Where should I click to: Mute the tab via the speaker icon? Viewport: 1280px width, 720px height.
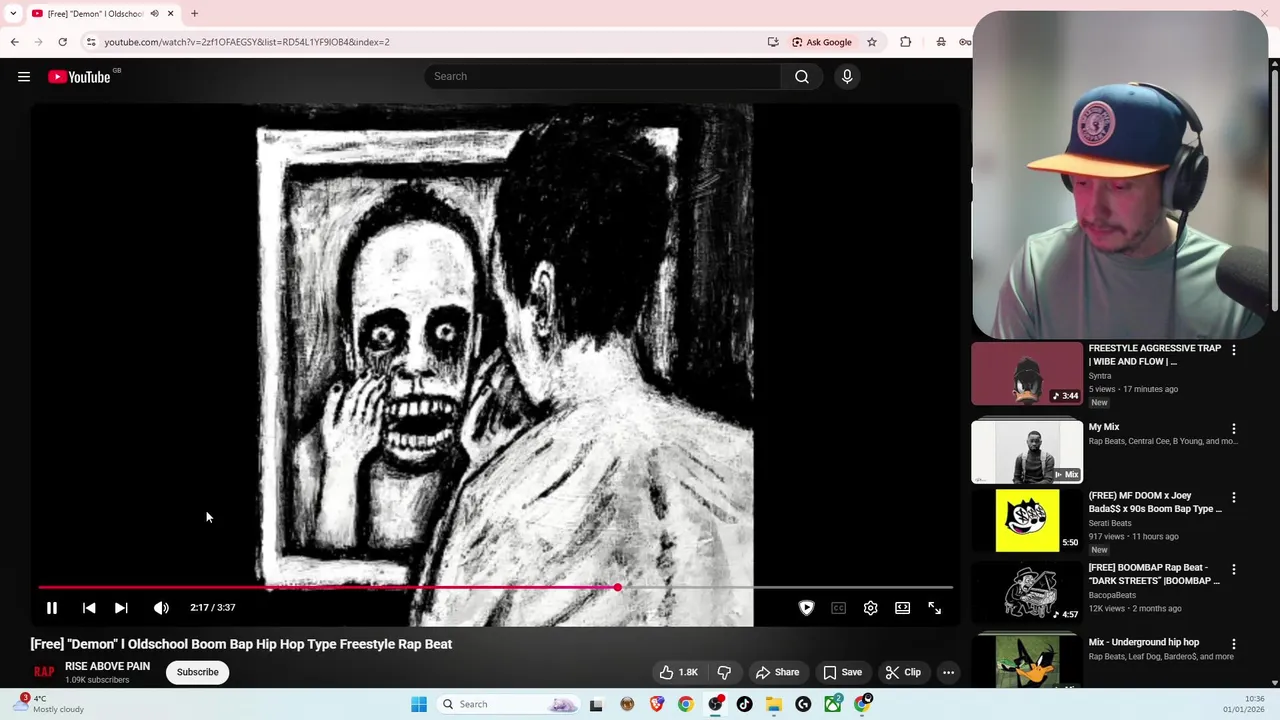click(154, 13)
